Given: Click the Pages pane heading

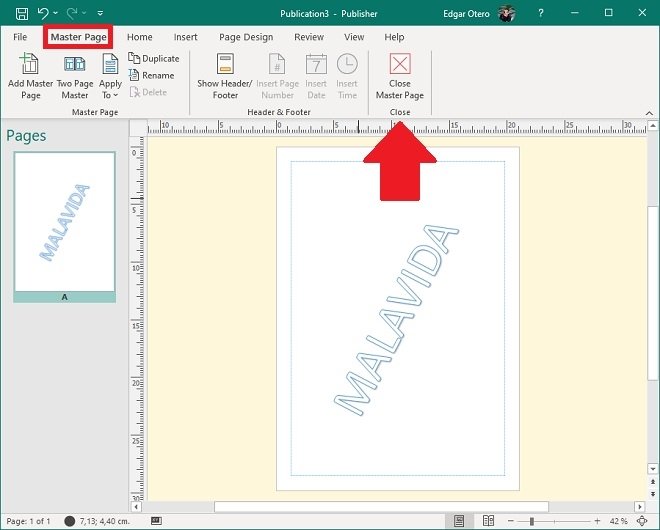Looking at the screenshot, I should 26,136.
